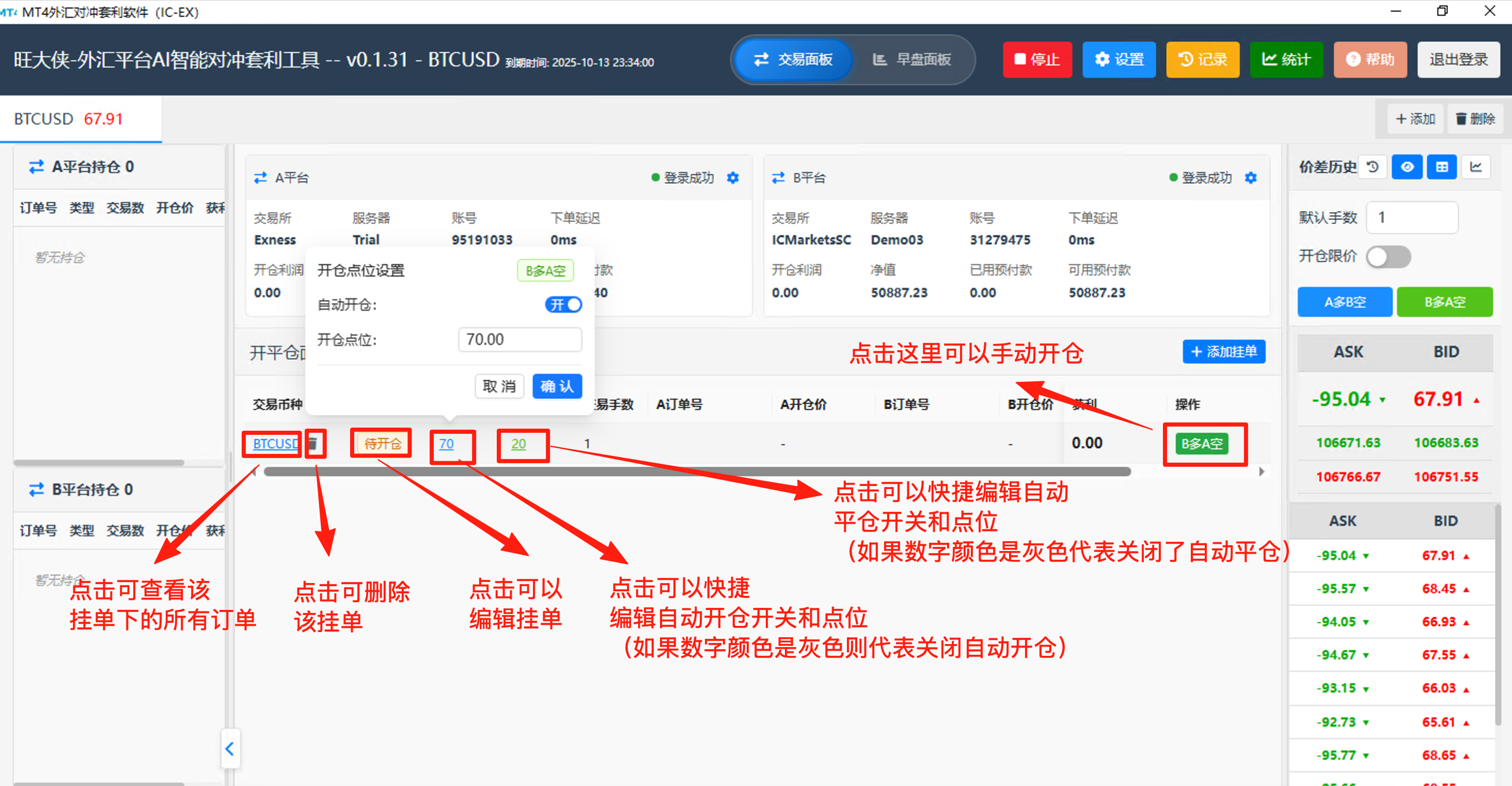Click 确认 in open position popup

click(557, 386)
